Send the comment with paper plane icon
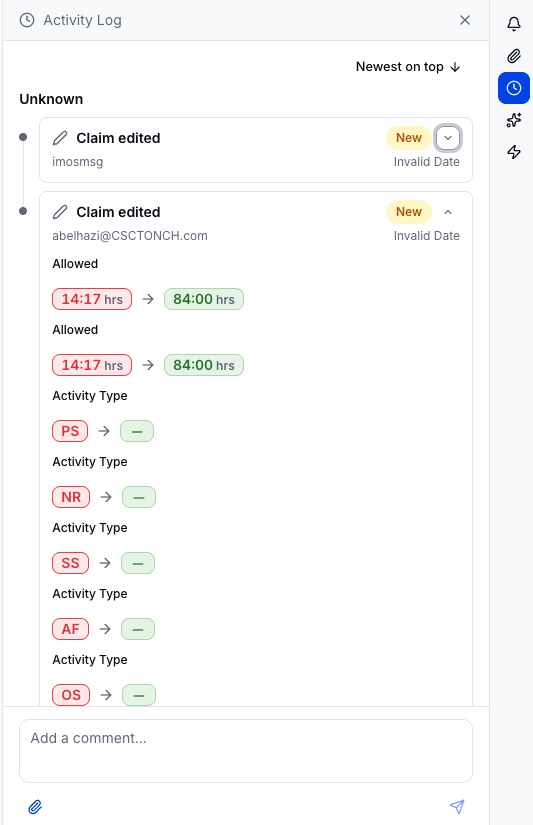The width and height of the screenshot is (533, 825). point(457,807)
